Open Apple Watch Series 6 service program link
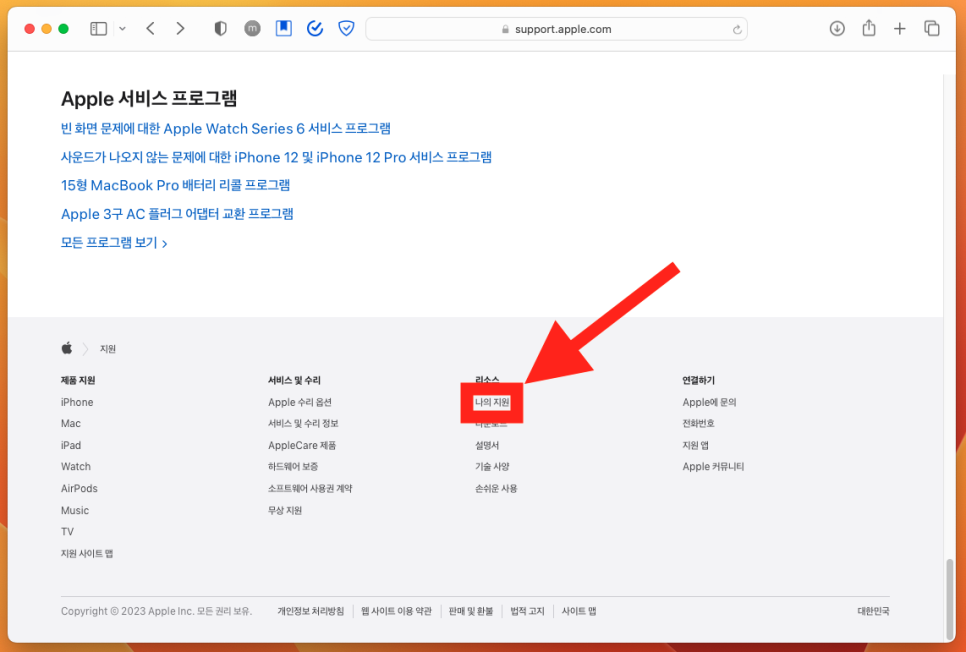The image size is (966, 652). pos(225,128)
